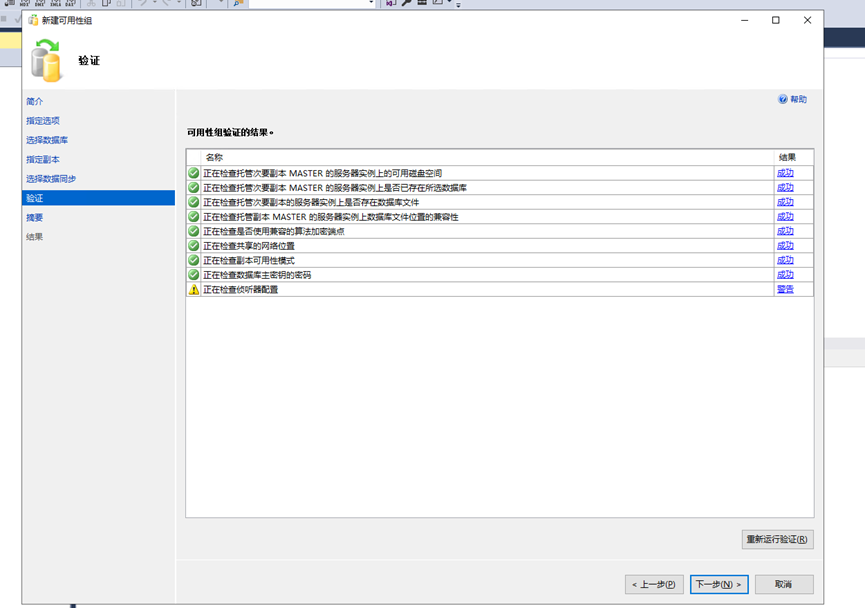Go back with the 上一步(P) button
The image size is (865, 608).
[x=655, y=584]
